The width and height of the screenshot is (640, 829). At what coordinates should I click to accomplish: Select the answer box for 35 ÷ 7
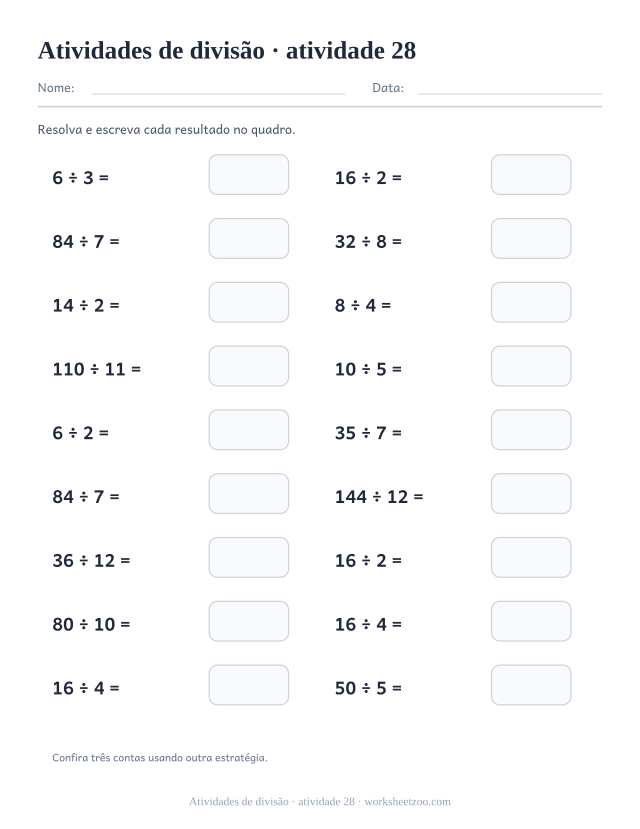(531, 430)
